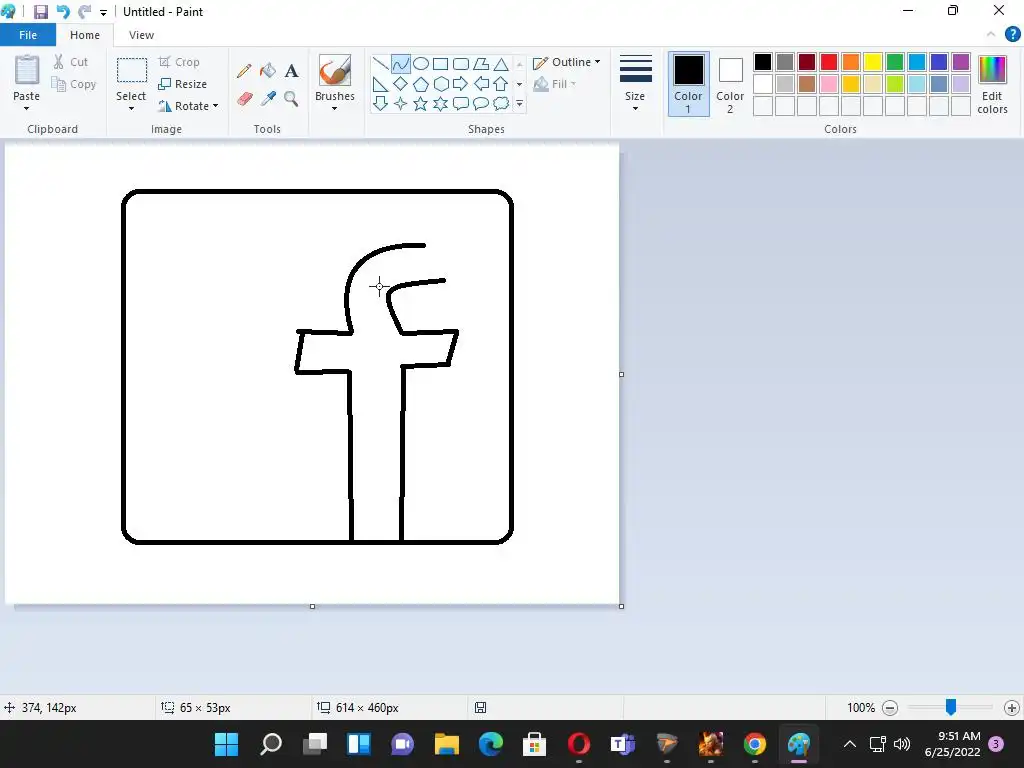Open the Select dropdown arrow
1024x768 pixels.
tap(131, 108)
